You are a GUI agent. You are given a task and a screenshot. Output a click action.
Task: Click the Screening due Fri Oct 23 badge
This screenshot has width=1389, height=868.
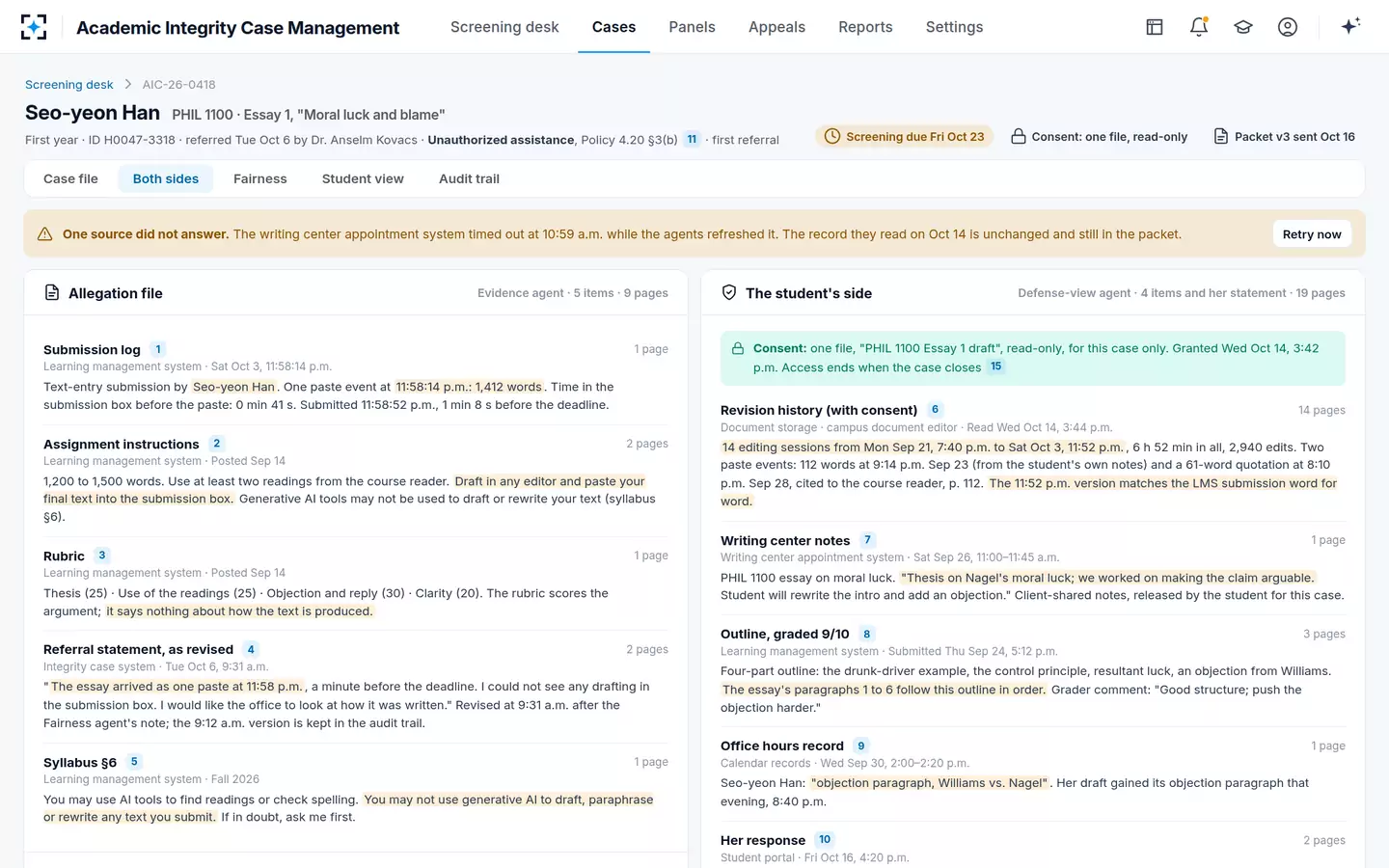pyautogui.click(x=904, y=136)
